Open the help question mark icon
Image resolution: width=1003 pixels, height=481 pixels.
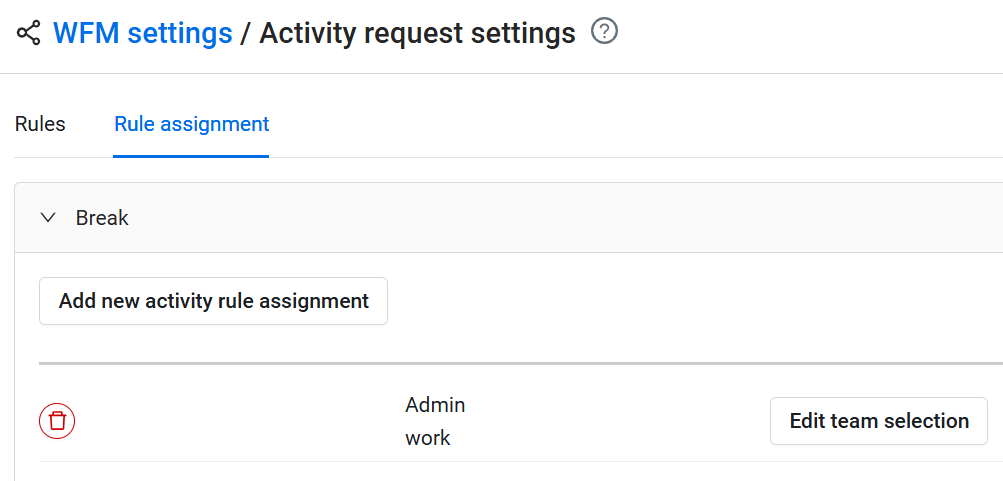pos(605,32)
